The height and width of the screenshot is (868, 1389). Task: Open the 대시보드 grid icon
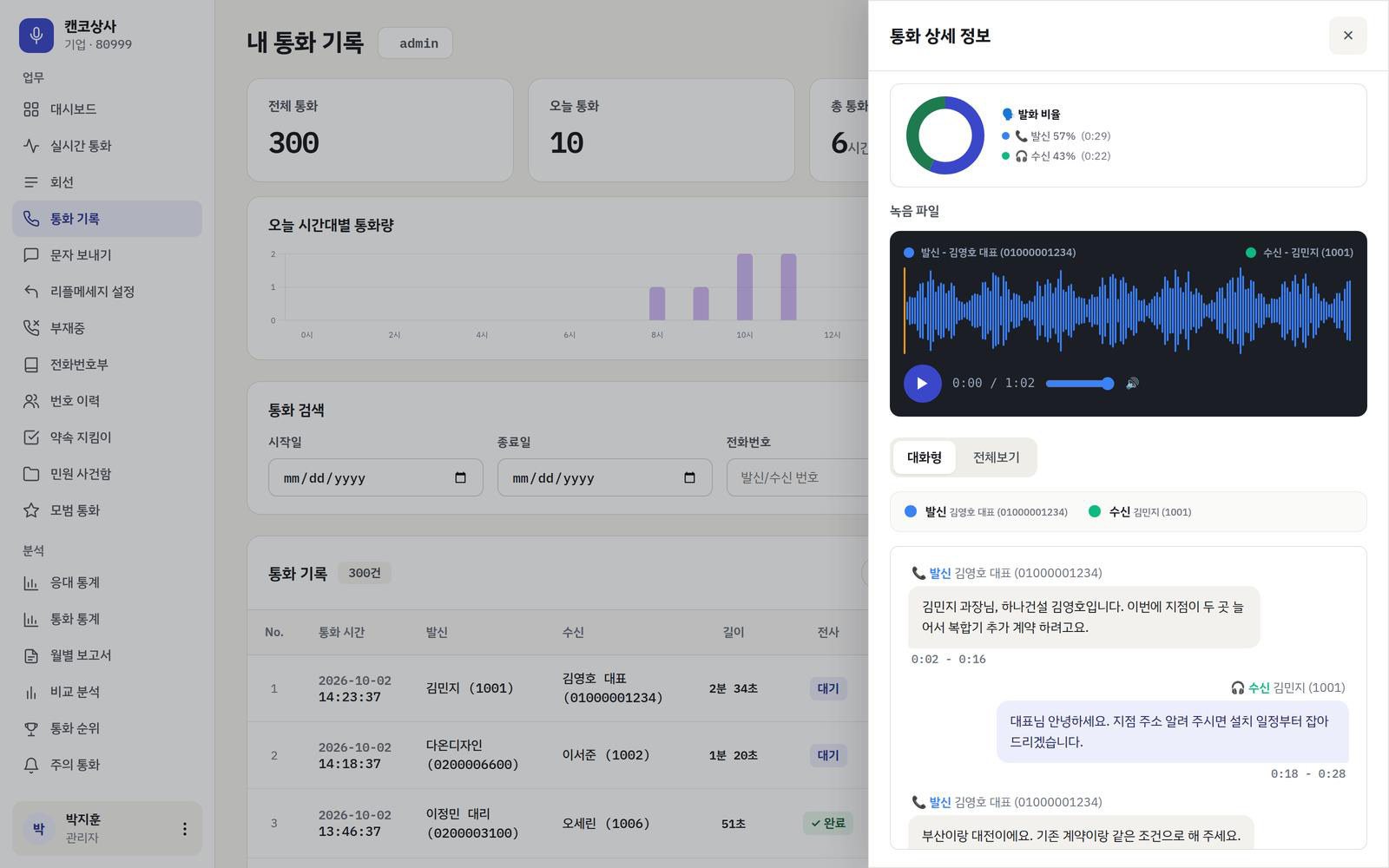pos(31,109)
